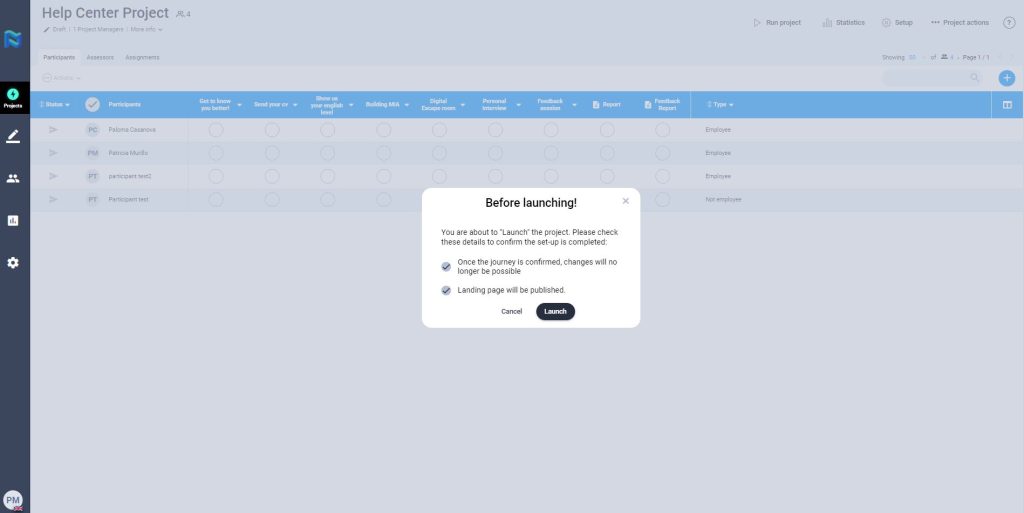Switch to the Assignments tab
Image resolution: width=1024 pixels, height=513 pixels.
142,57
